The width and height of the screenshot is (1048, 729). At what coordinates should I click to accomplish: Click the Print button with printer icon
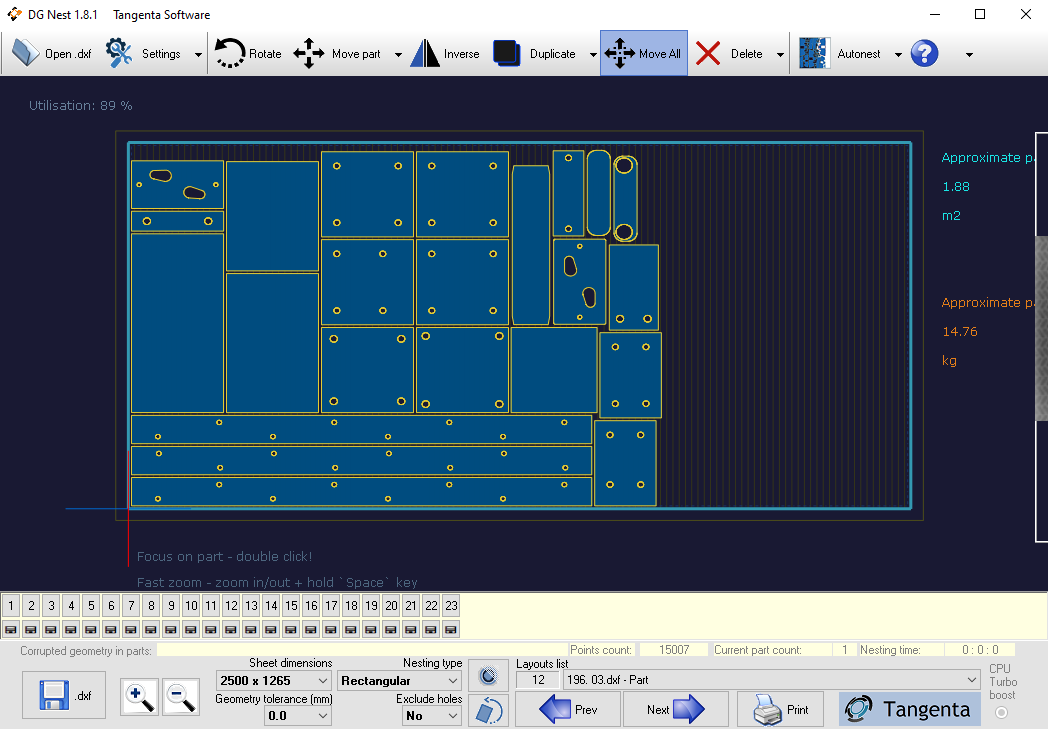pos(780,709)
